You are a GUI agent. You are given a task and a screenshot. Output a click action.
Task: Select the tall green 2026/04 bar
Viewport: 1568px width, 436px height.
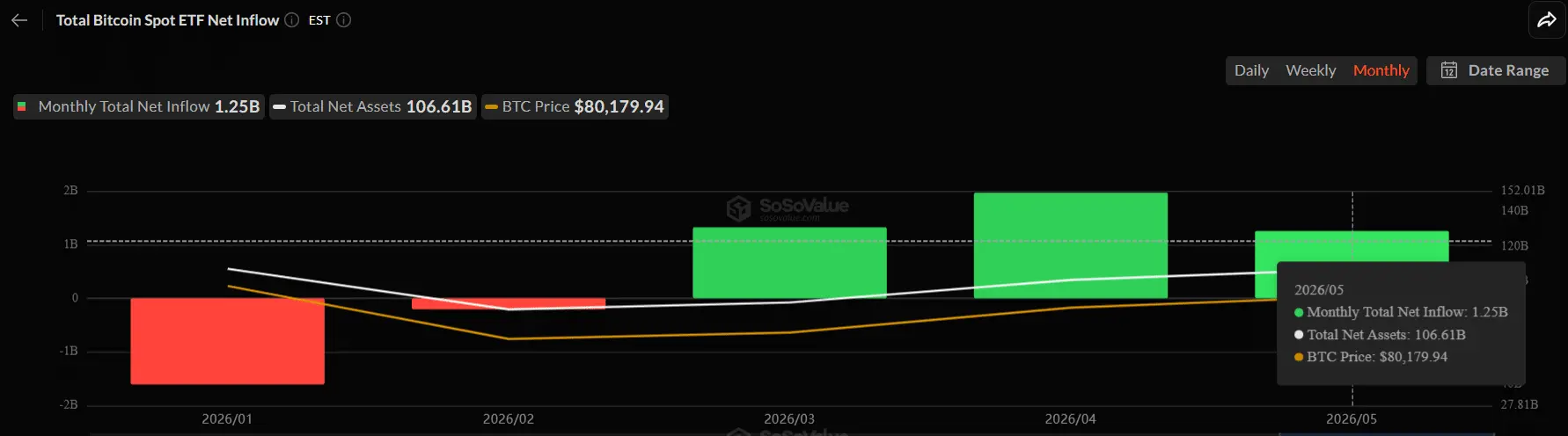(1071, 245)
